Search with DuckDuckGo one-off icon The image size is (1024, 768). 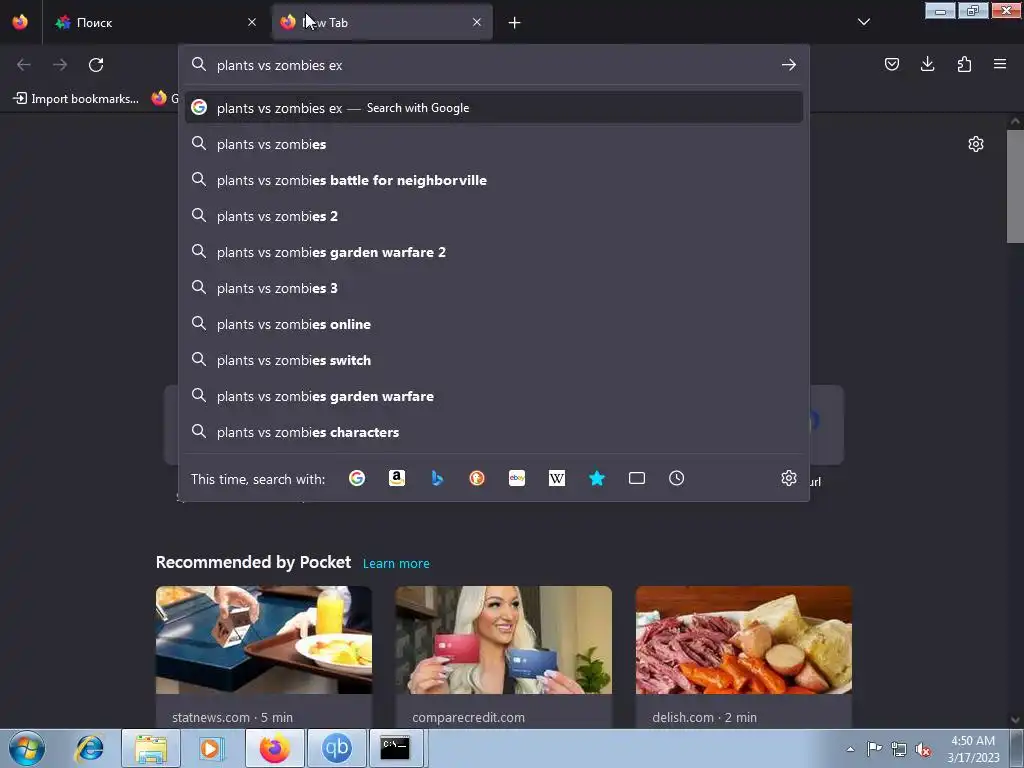(477, 479)
